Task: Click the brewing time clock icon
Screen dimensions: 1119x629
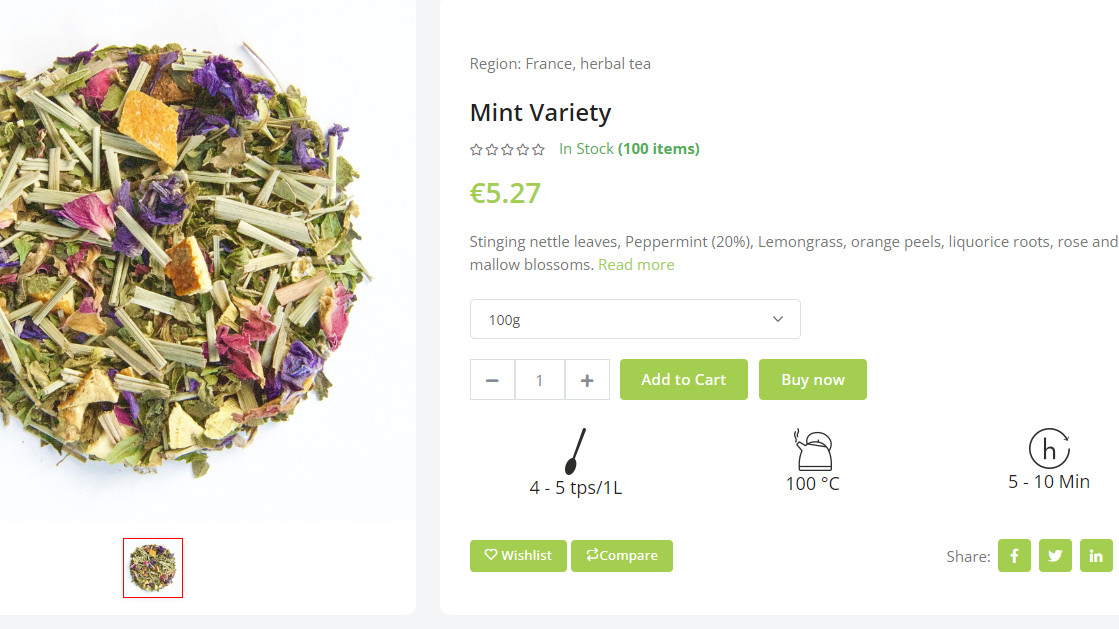Action: [1048, 450]
